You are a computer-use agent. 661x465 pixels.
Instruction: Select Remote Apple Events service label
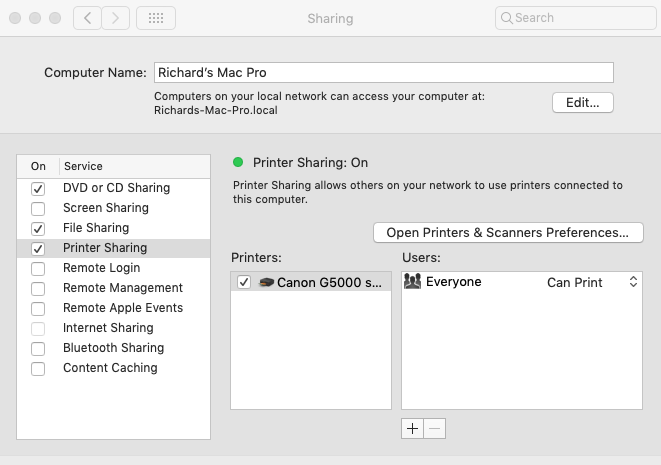click(x=123, y=308)
